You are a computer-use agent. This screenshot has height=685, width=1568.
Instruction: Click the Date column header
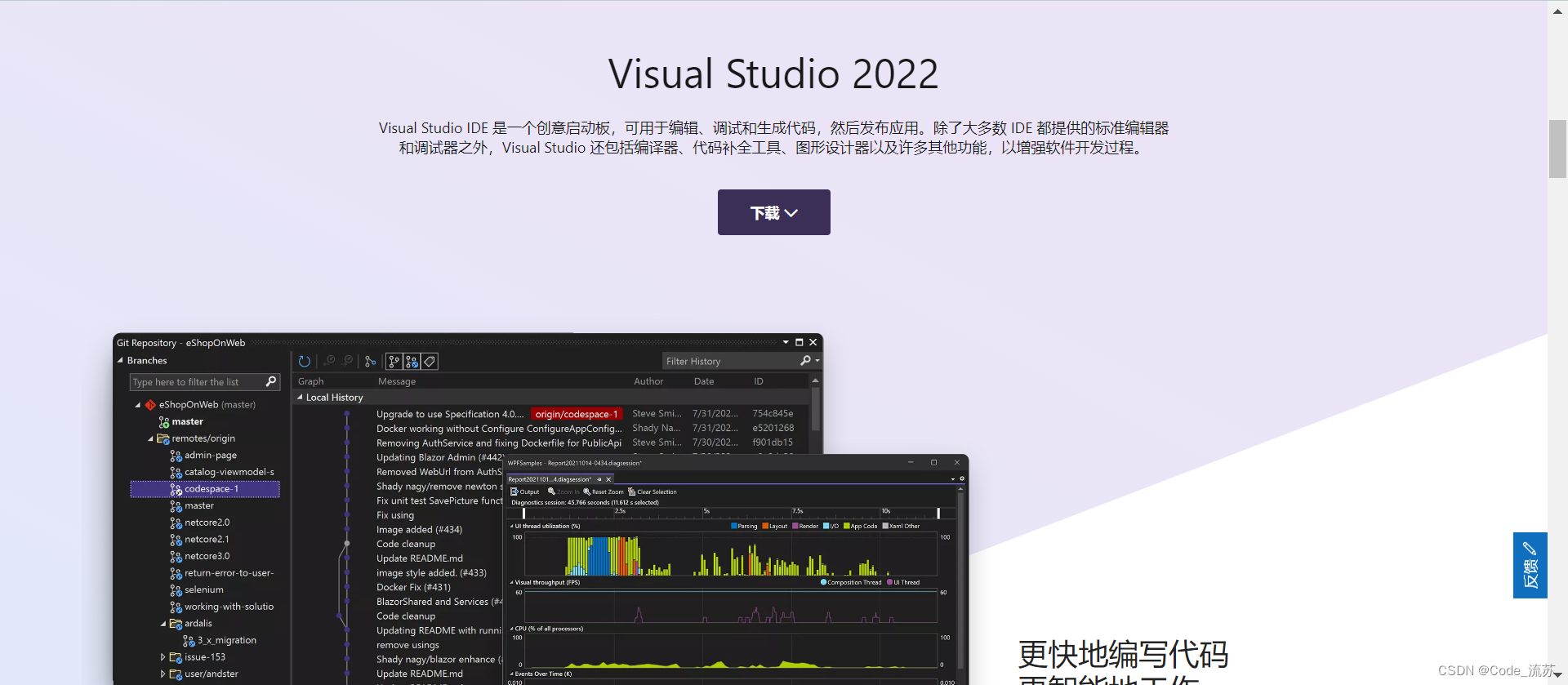[x=704, y=381]
